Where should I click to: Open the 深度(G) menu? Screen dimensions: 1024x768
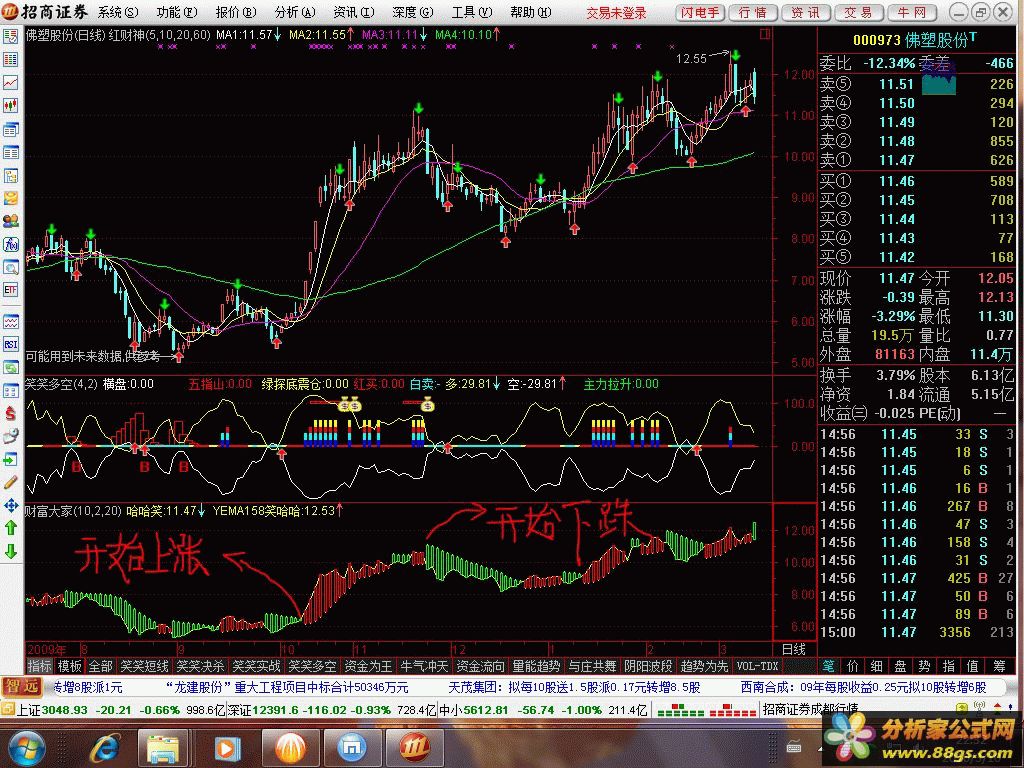pyautogui.click(x=413, y=12)
